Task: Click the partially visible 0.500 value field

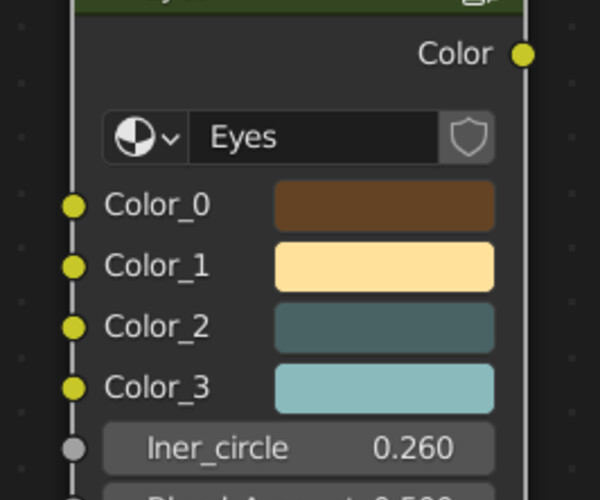Action: (x=299, y=492)
